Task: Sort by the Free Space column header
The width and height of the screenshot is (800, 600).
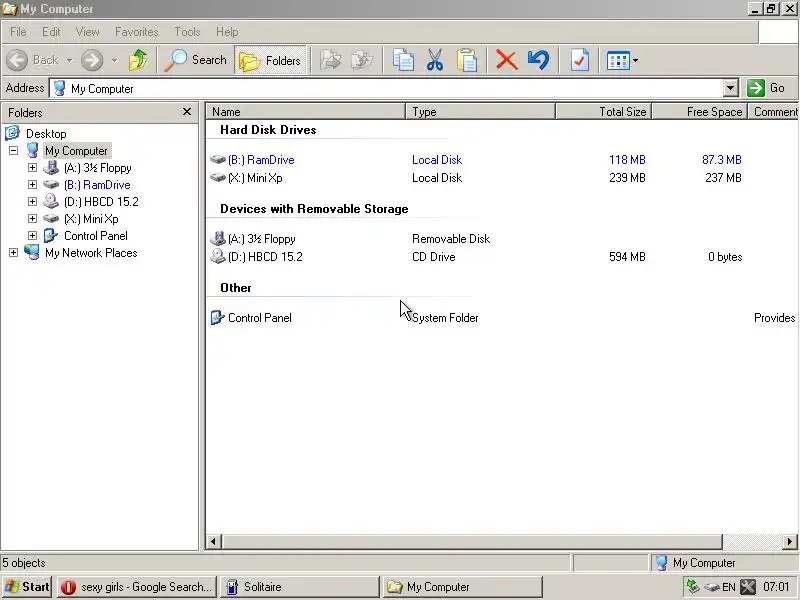Action: click(x=700, y=112)
